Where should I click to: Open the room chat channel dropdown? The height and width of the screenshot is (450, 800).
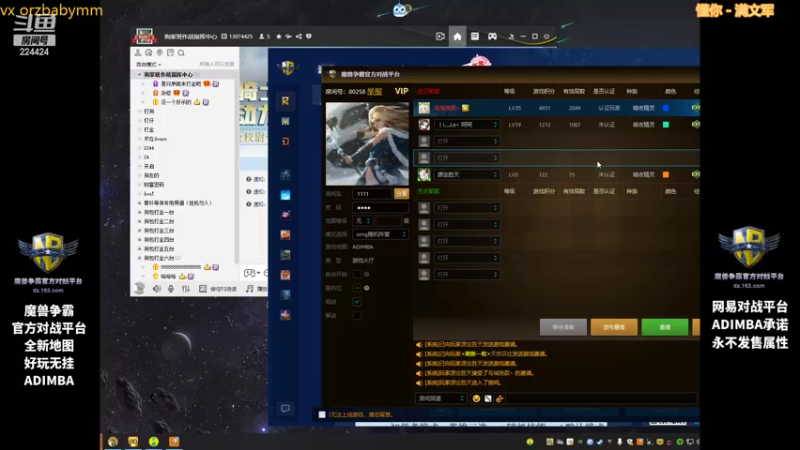(441, 398)
